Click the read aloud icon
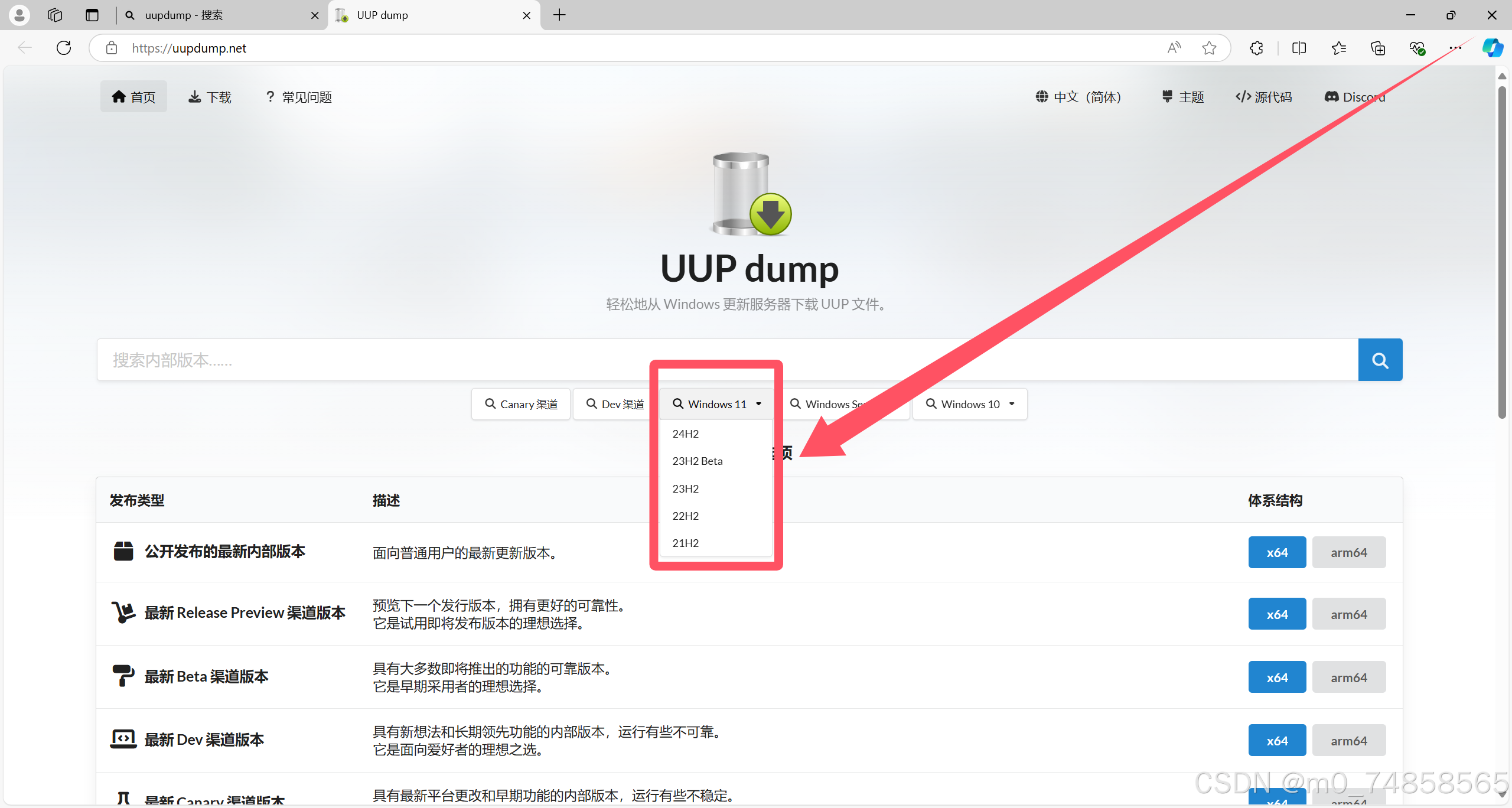Screen dimensions: 1512x808 1174,48
